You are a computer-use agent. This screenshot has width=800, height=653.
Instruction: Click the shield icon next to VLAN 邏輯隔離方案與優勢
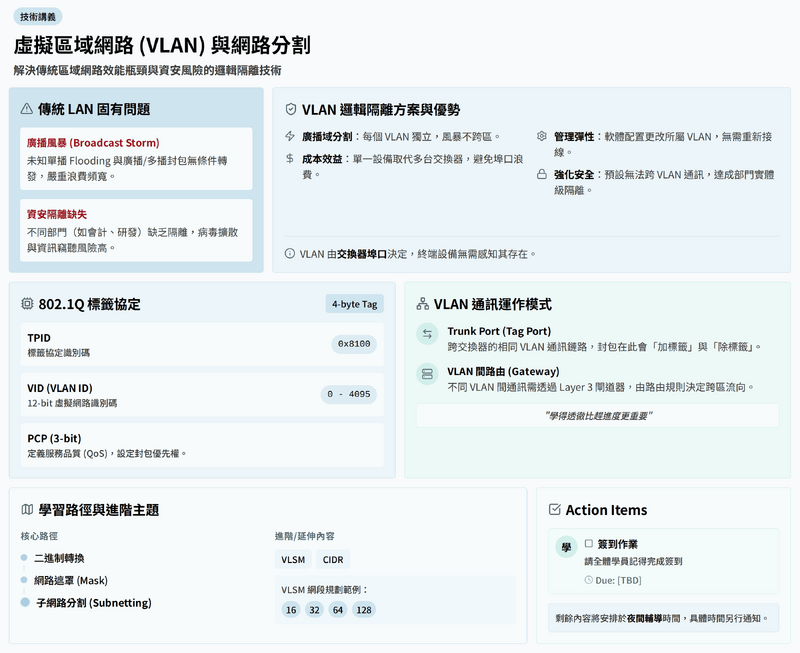click(x=291, y=109)
